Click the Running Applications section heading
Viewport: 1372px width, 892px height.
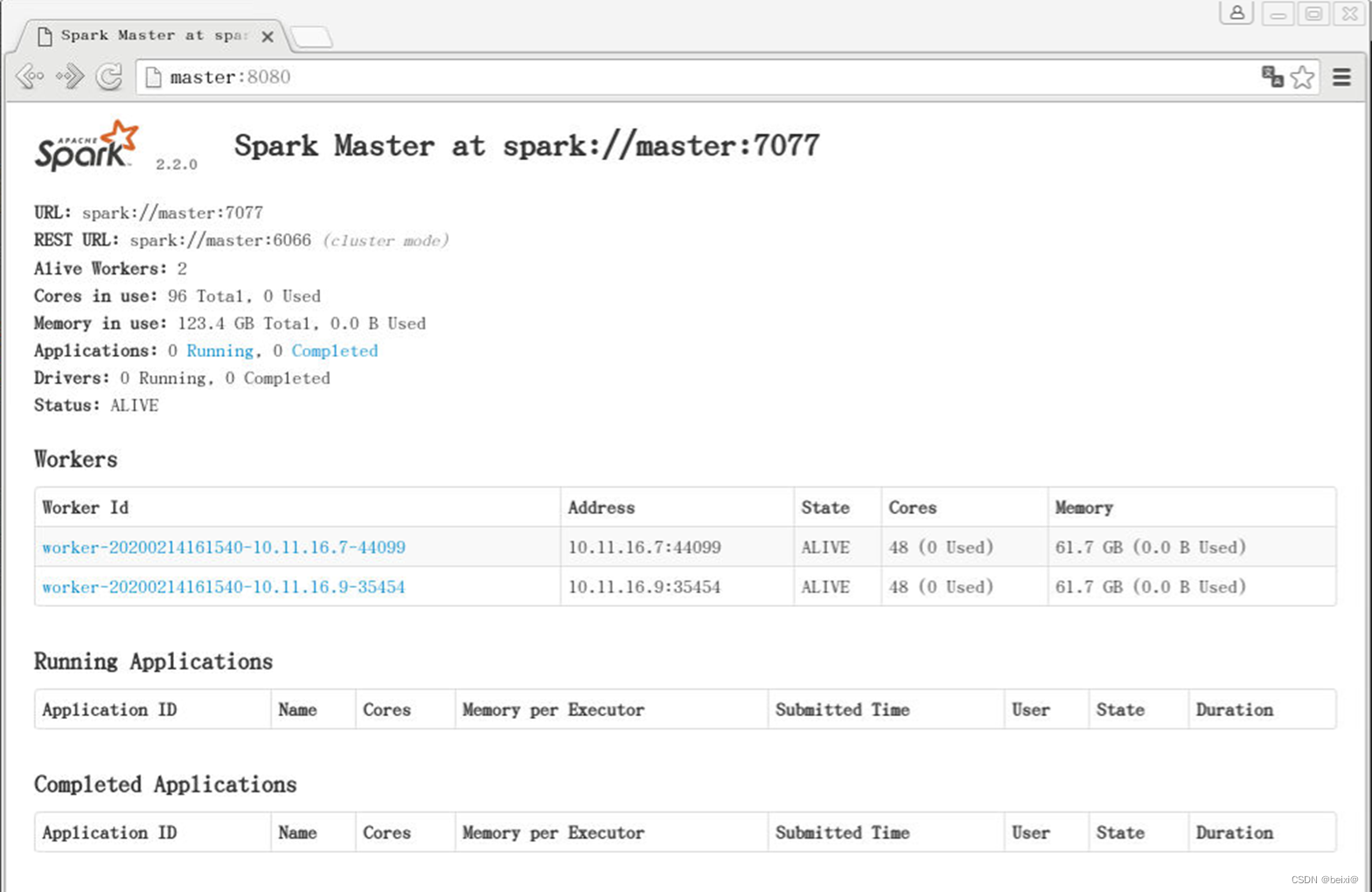(x=154, y=661)
